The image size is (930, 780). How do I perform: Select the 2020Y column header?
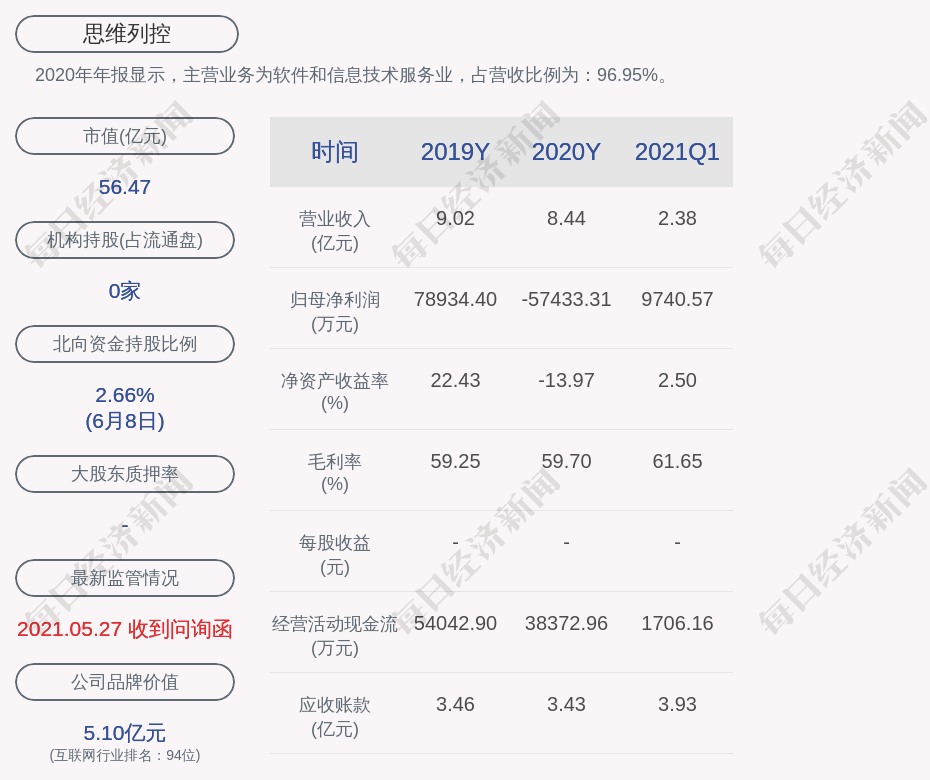coord(566,152)
